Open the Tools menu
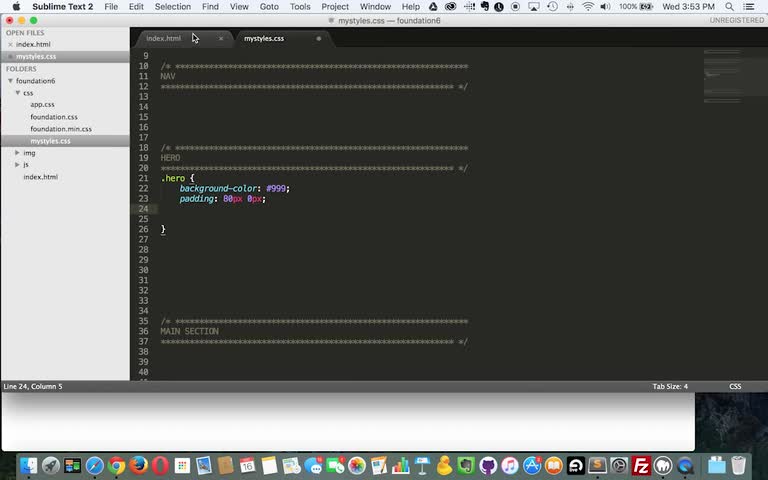Screen dimensions: 768x480 [x=300, y=6]
